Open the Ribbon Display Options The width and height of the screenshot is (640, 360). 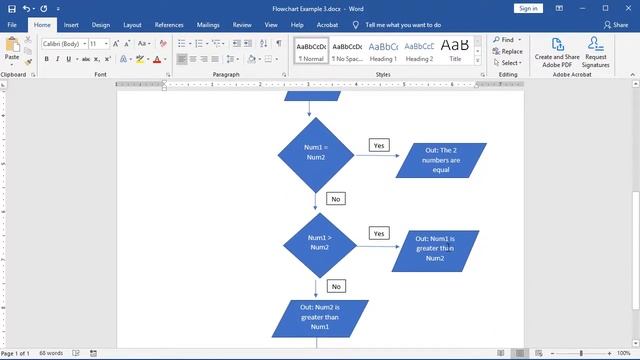pyautogui.click(x=559, y=9)
